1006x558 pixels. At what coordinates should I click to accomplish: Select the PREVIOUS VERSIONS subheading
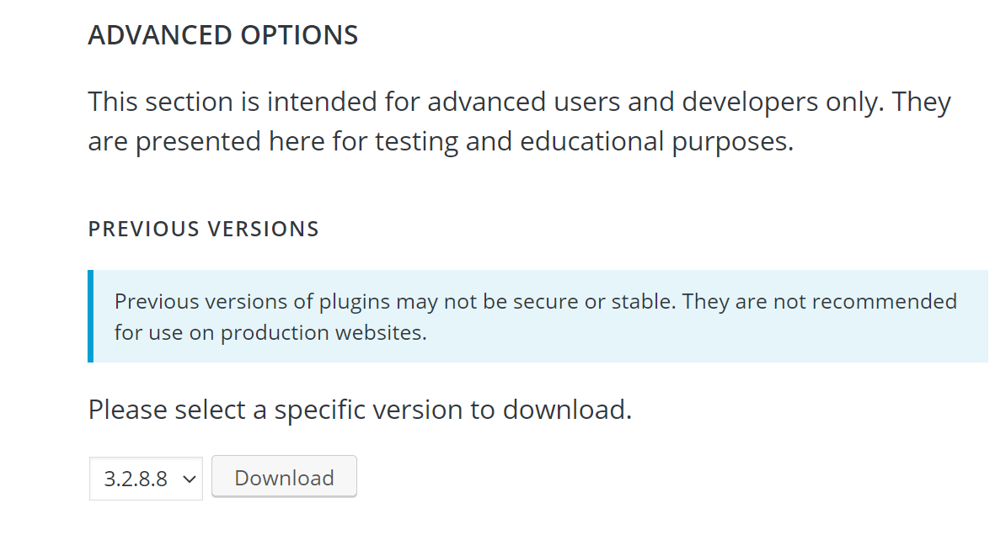point(203,229)
